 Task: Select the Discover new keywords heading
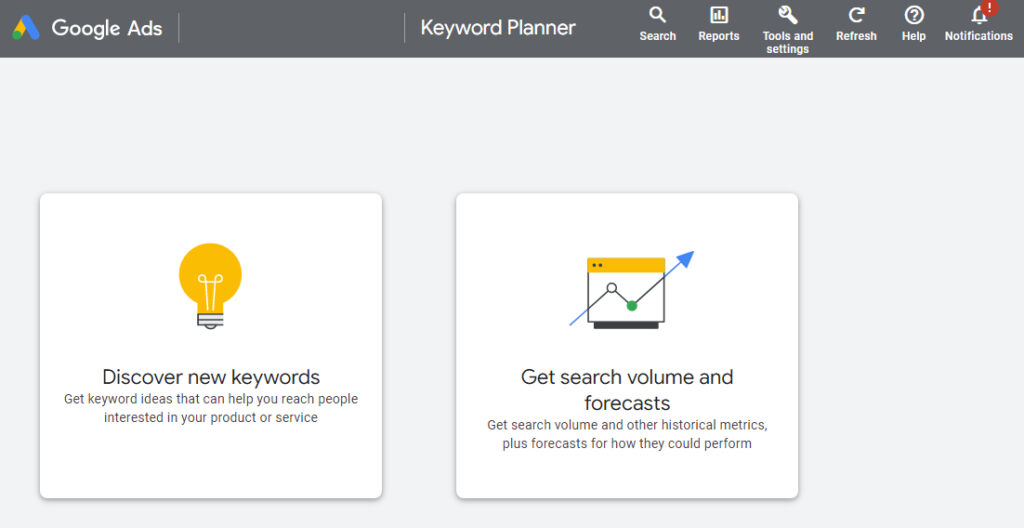tap(211, 377)
